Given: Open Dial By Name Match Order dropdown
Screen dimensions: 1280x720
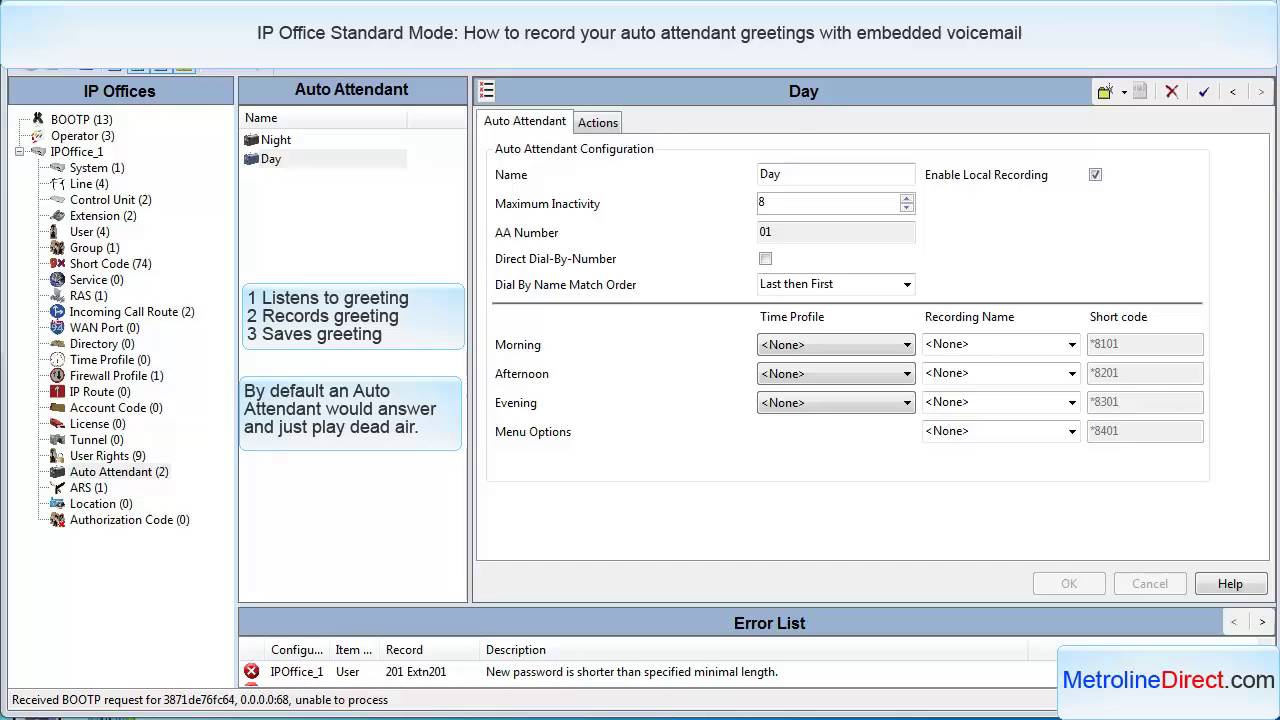Looking at the screenshot, I should point(907,285).
